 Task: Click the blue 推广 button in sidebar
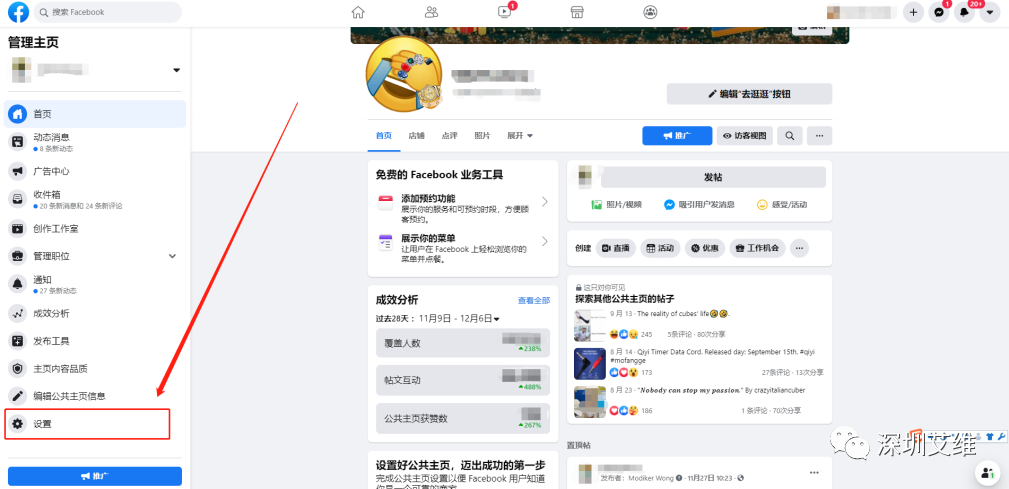click(95, 476)
